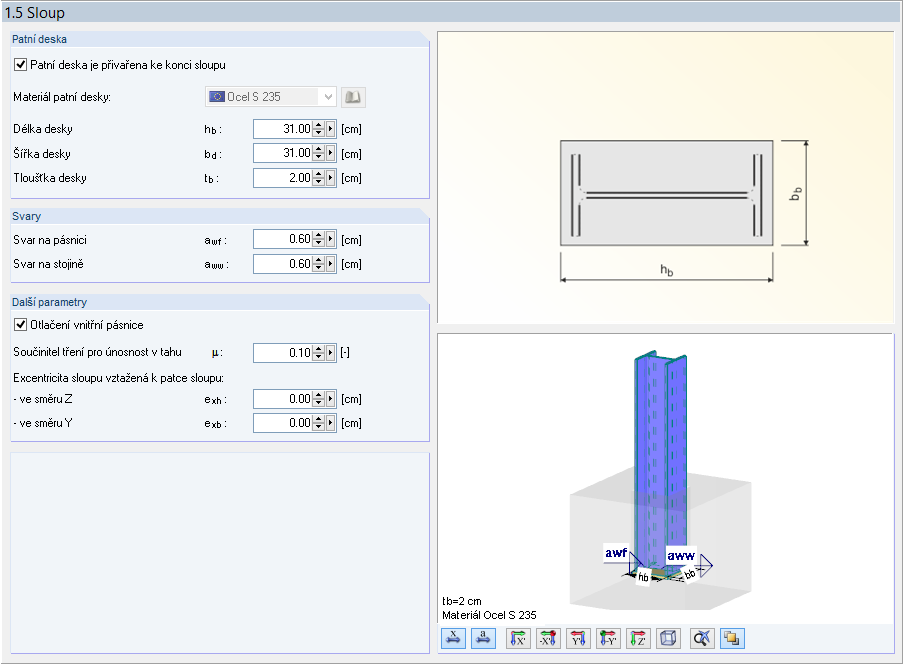Select the isometric view icon
This screenshot has width=904, height=665.
click(667, 638)
